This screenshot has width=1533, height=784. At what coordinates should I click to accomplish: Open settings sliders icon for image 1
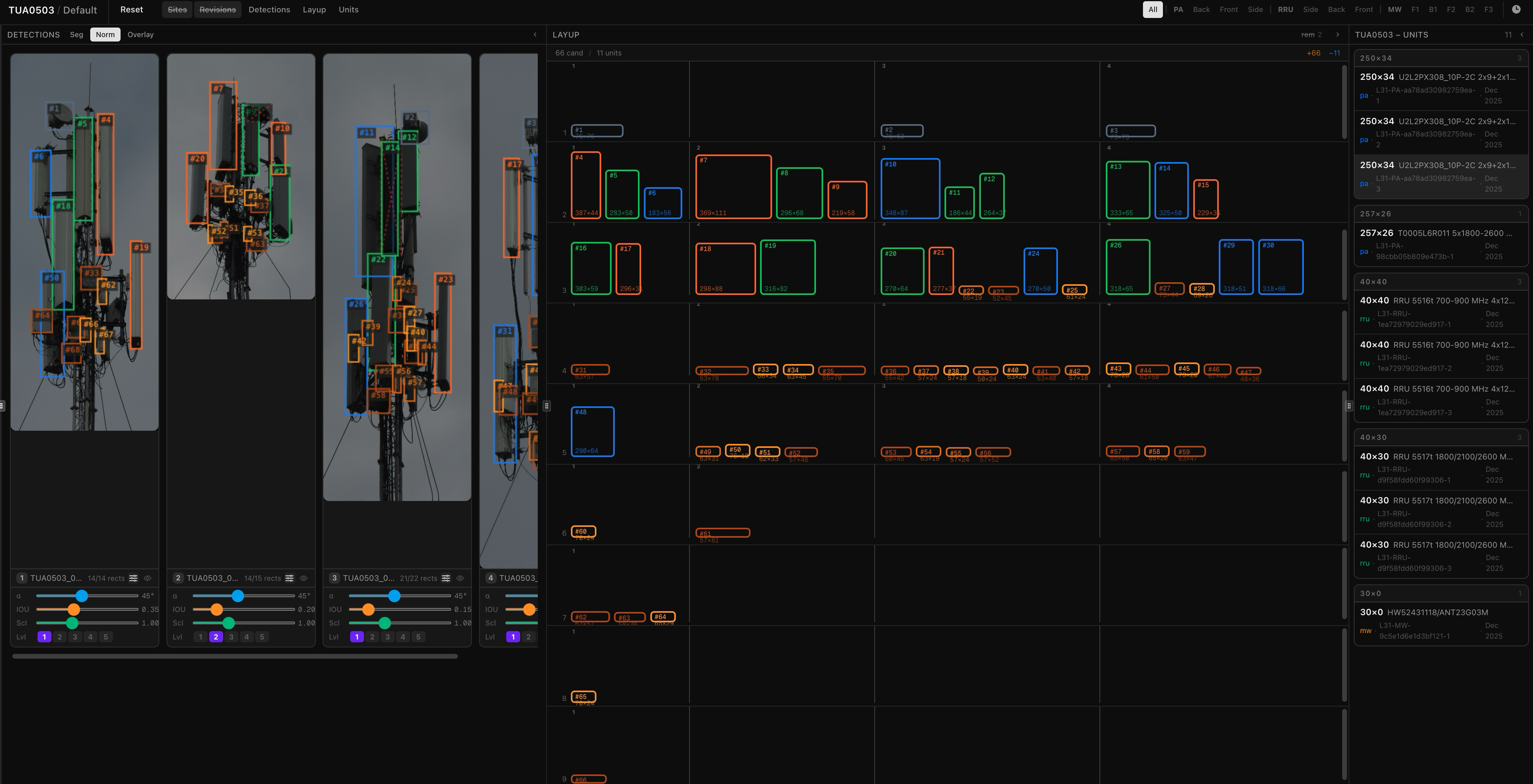pyautogui.click(x=133, y=578)
